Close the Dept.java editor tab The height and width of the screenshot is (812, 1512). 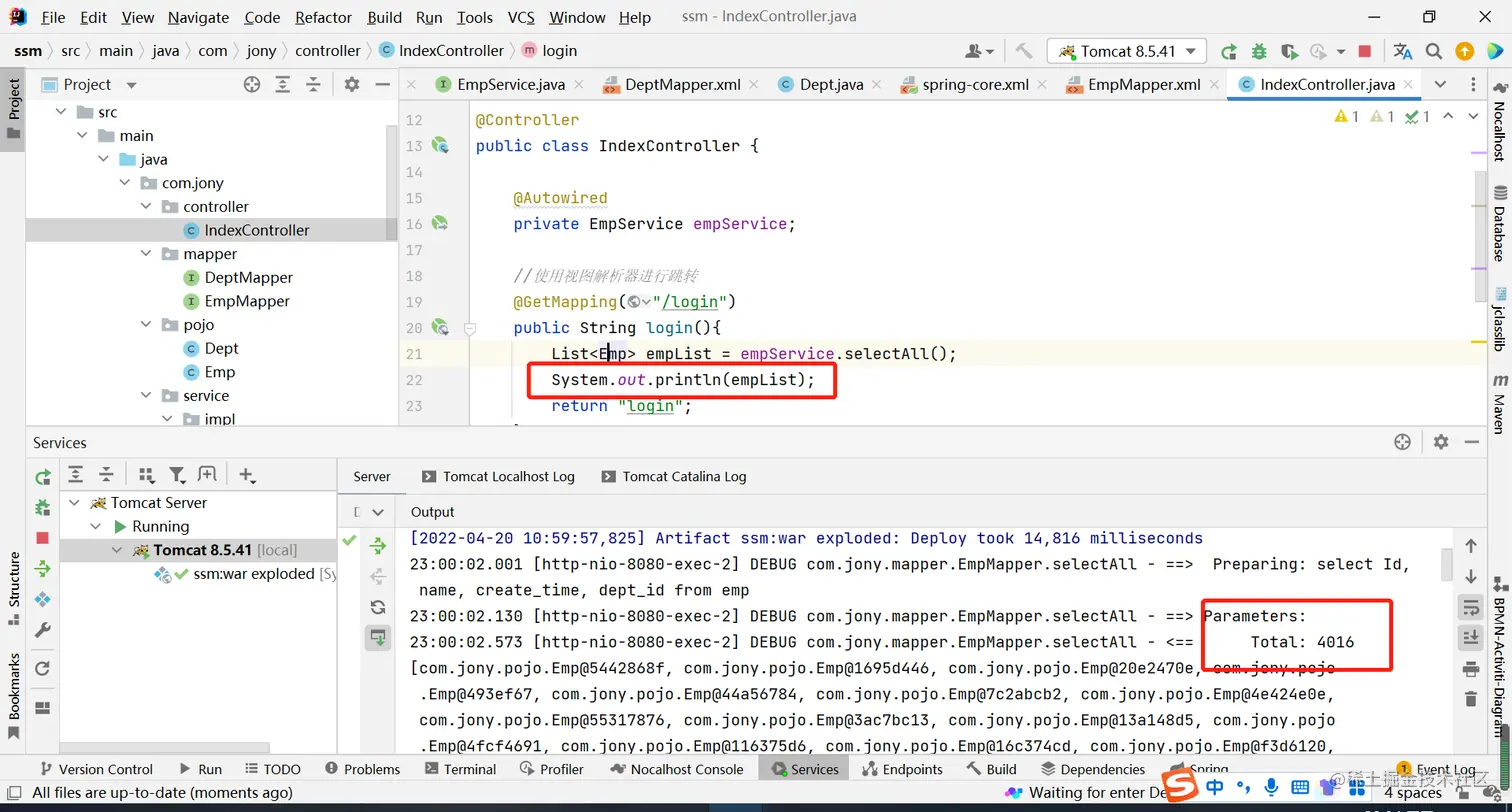pos(878,85)
